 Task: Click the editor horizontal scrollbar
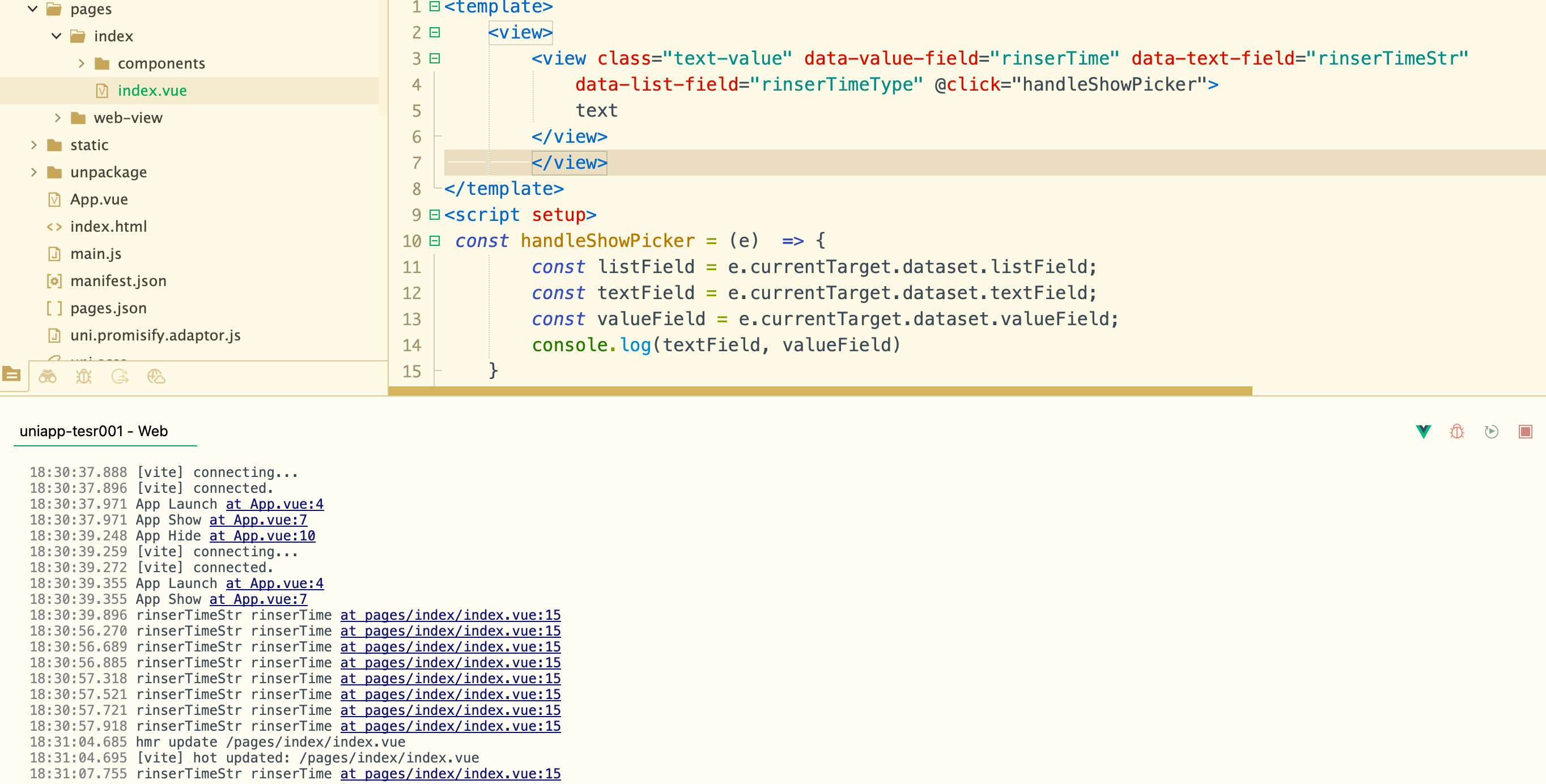tap(820, 391)
